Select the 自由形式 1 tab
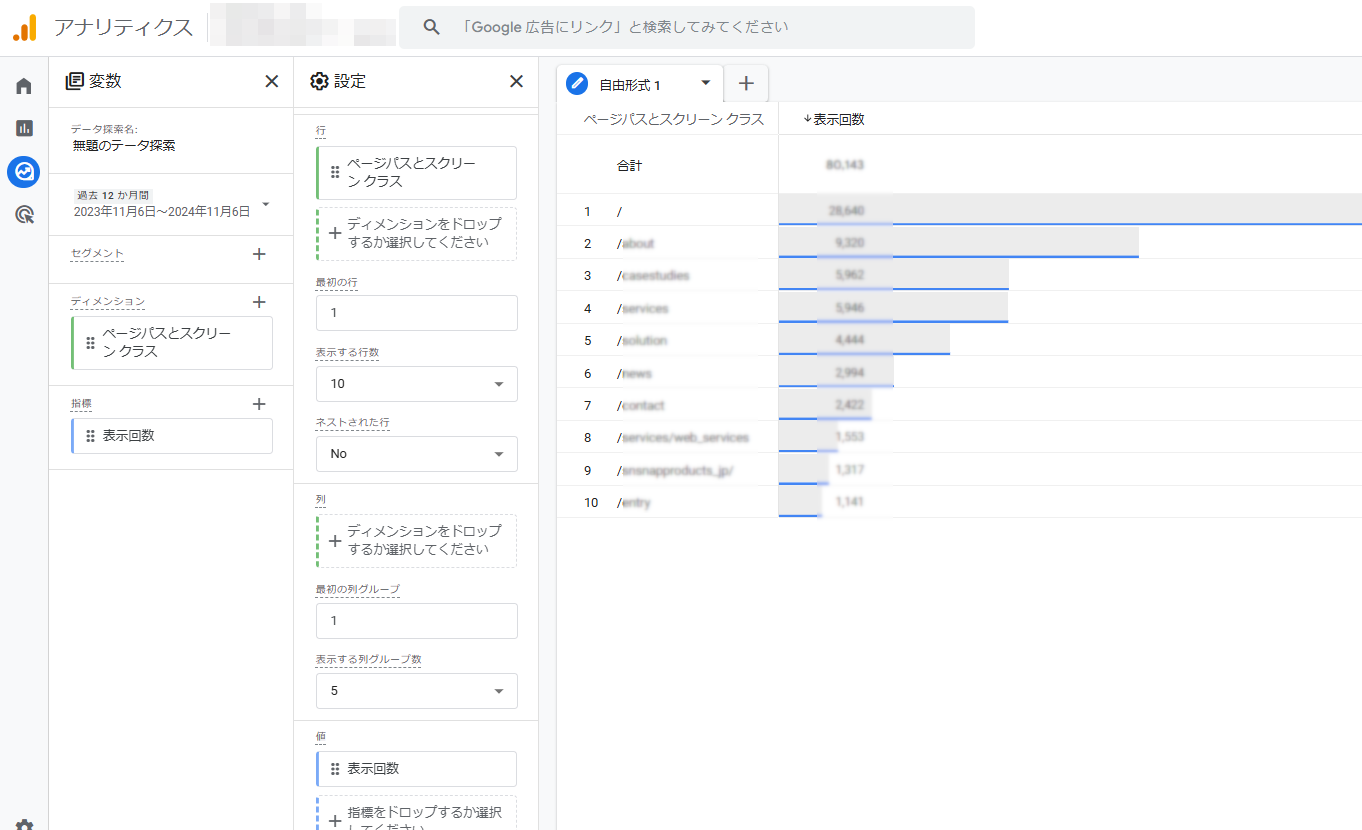The height and width of the screenshot is (830, 1362). pyautogui.click(x=641, y=84)
